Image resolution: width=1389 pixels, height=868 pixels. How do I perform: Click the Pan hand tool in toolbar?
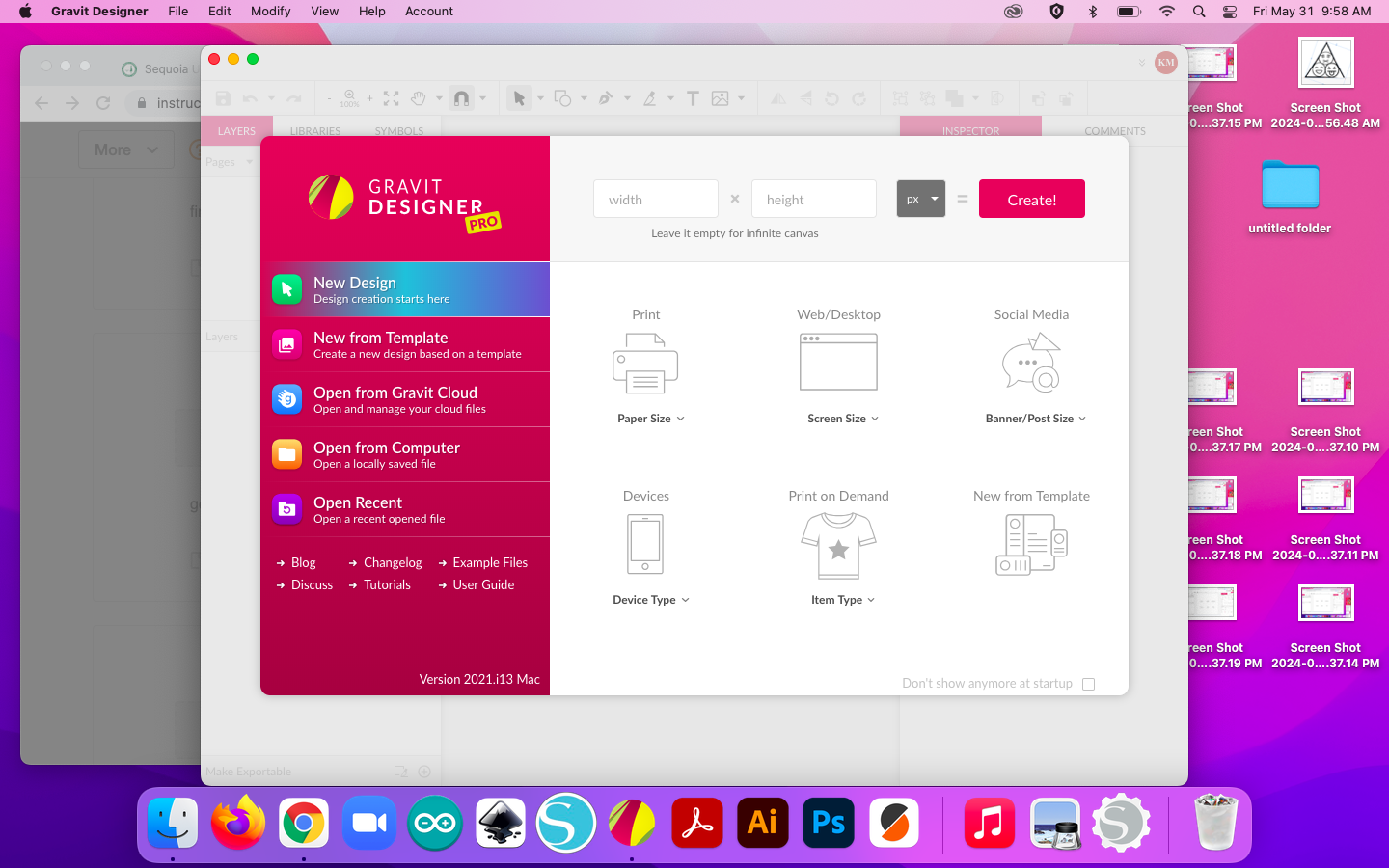pyautogui.click(x=418, y=98)
